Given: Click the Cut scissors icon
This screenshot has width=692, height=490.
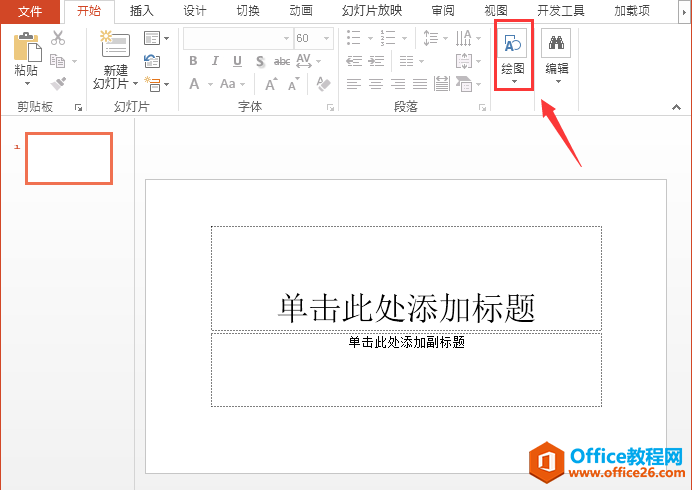Looking at the screenshot, I should [x=58, y=38].
